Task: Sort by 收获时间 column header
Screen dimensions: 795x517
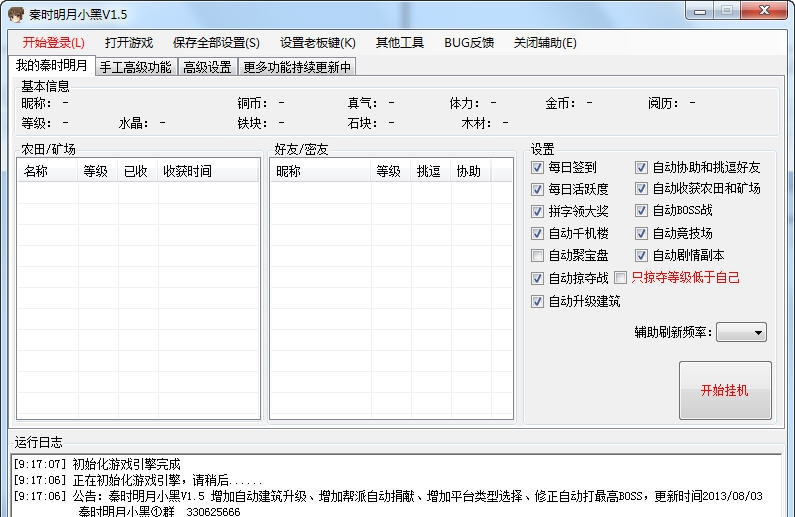Action: pos(208,171)
